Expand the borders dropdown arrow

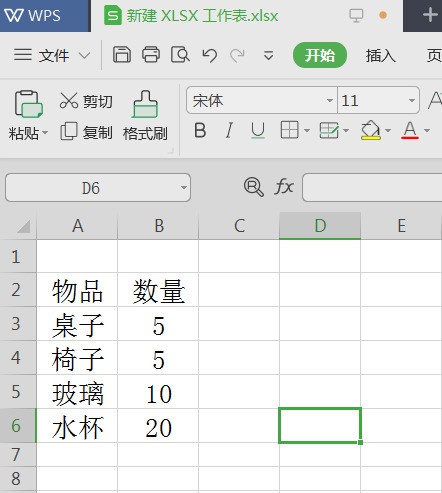pyautogui.click(x=307, y=130)
